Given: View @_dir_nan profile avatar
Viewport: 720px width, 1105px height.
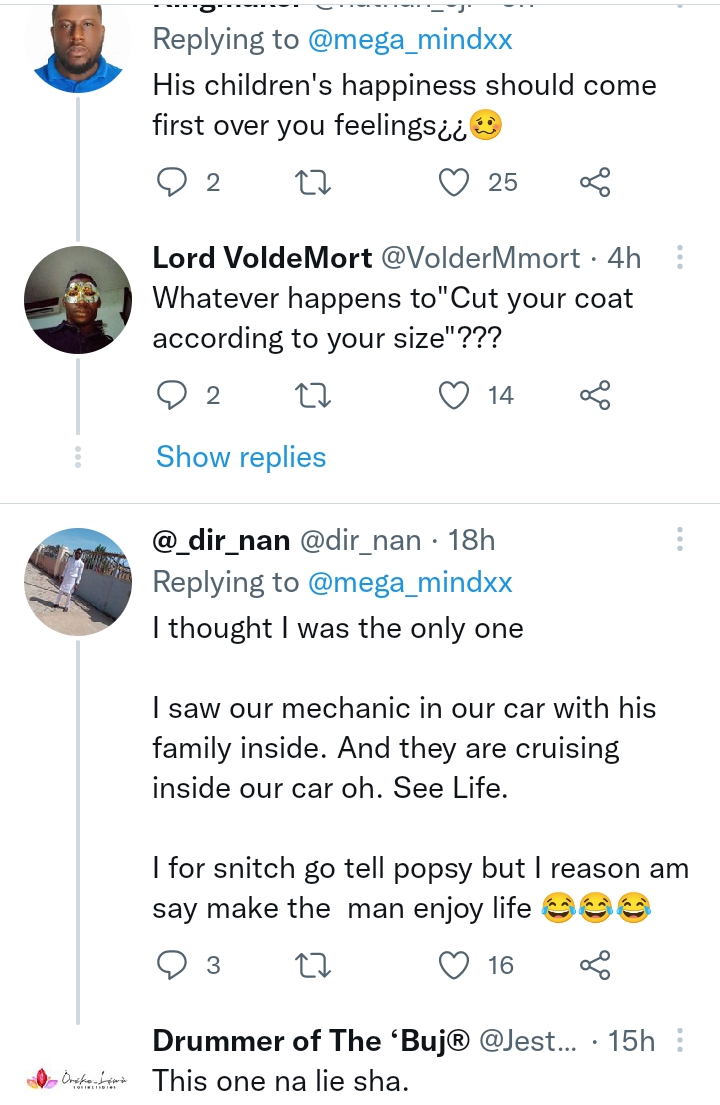Looking at the screenshot, I should 78,582.
